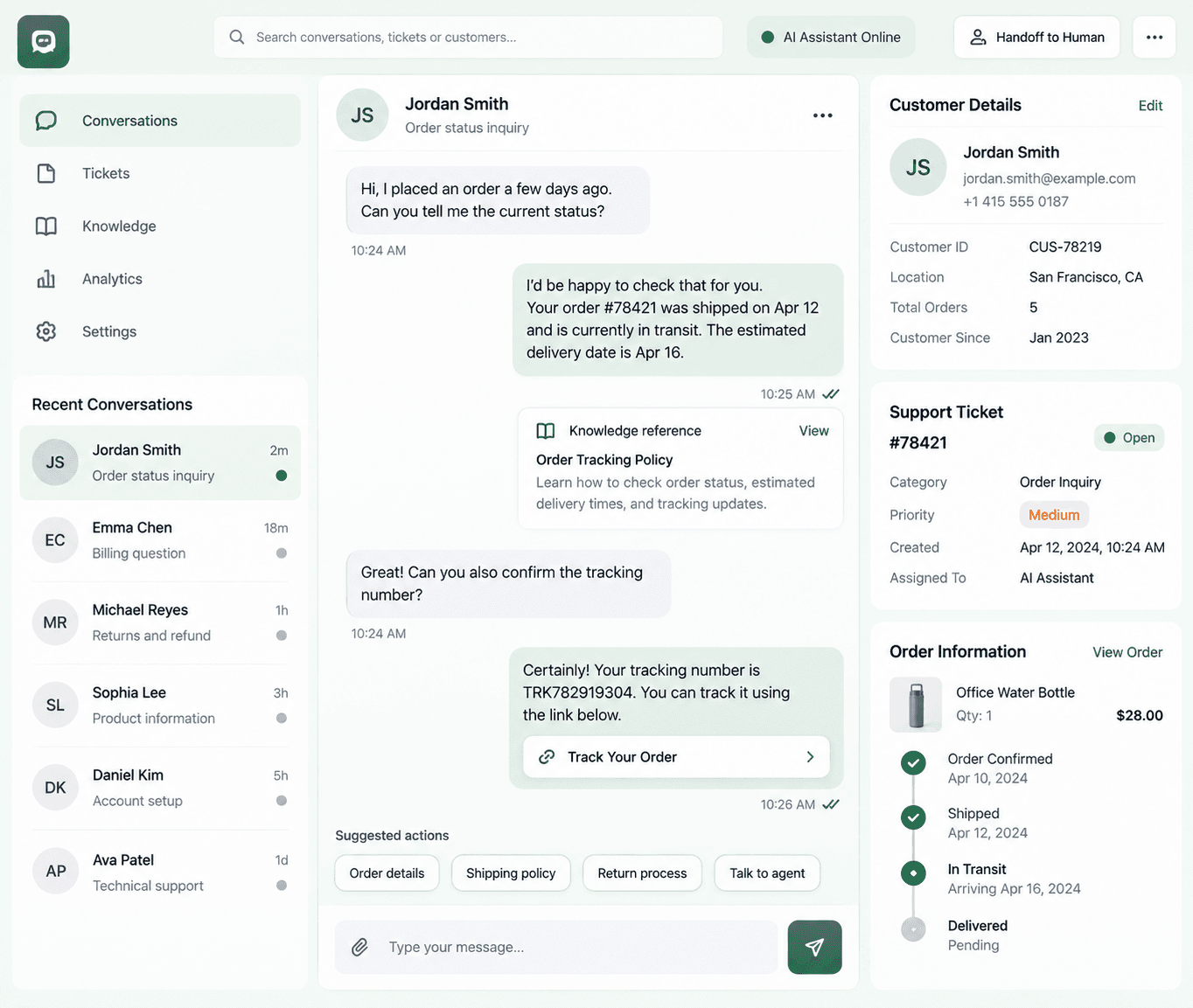Image resolution: width=1193 pixels, height=1008 pixels.
Task: Open the Knowledge section
Action: [x=160, y=226]
